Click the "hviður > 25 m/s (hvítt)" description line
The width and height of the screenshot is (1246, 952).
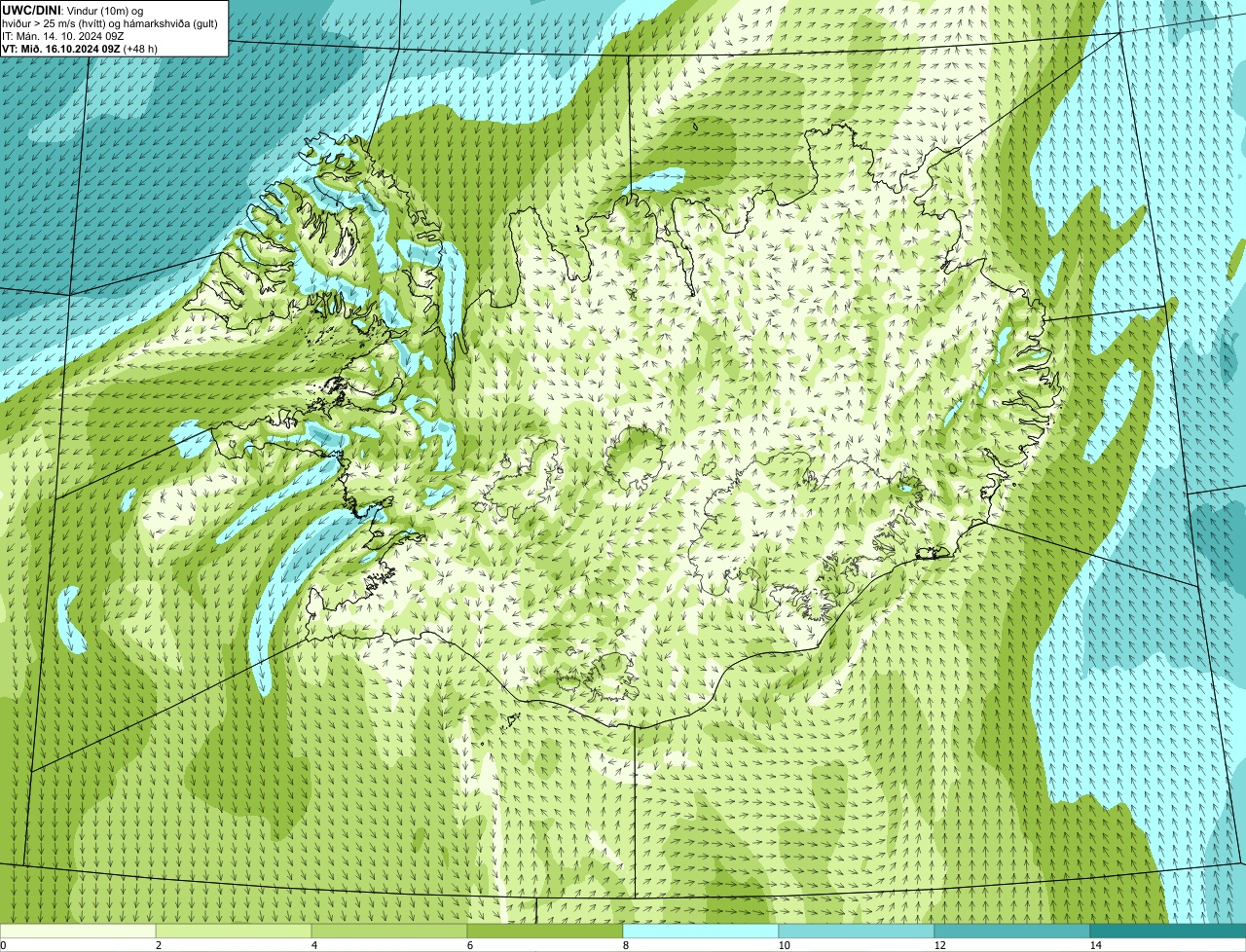pos(110,22)
